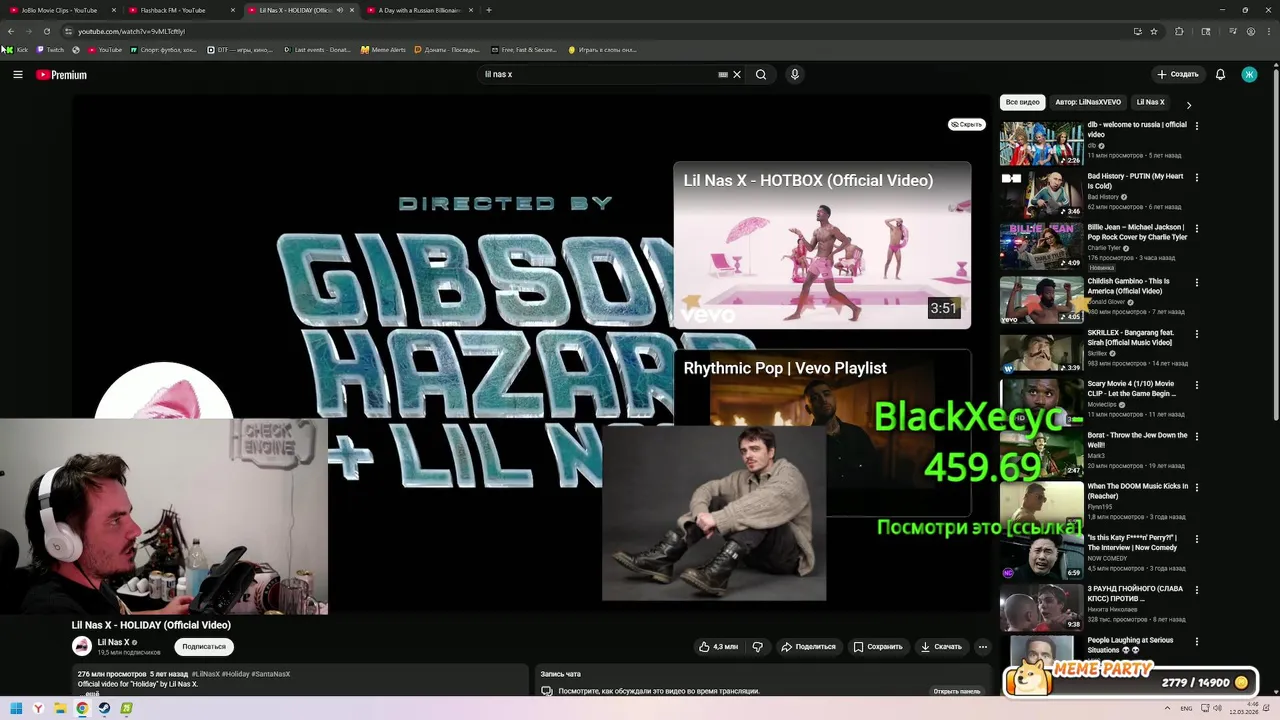Open HOTBOX (Official Video) end-screen card

pos(822,245)
